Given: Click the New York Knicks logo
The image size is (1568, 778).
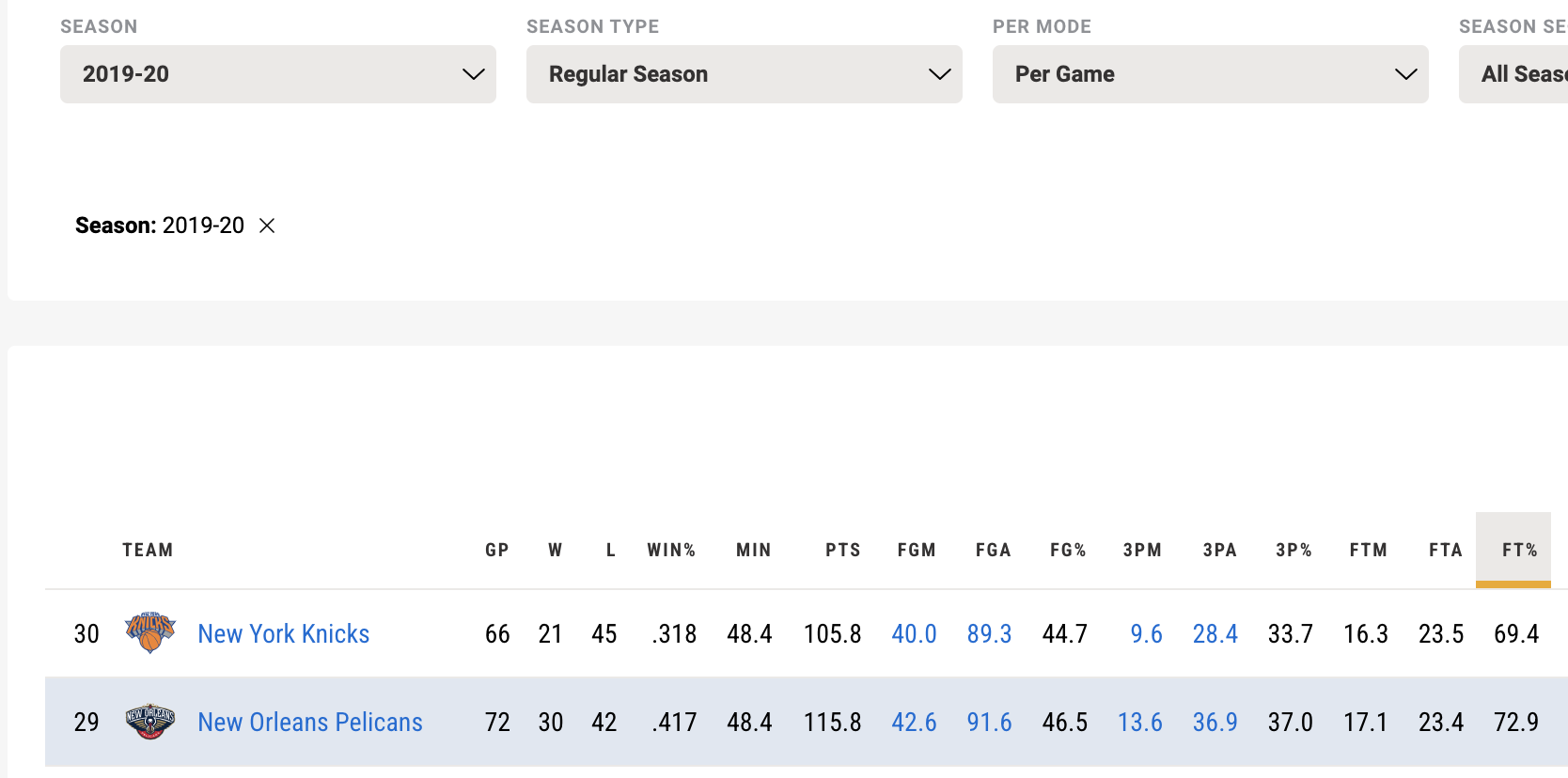Looking at the screenshot, I should (150, 632).
